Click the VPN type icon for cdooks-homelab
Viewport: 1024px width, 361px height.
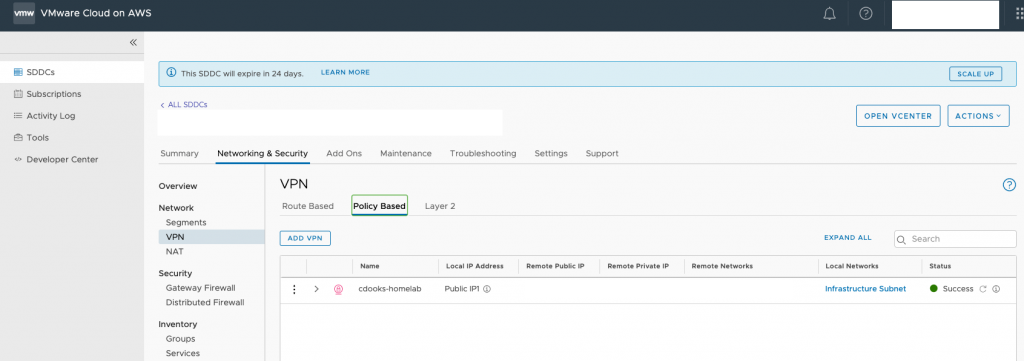[x=338, y=289]
